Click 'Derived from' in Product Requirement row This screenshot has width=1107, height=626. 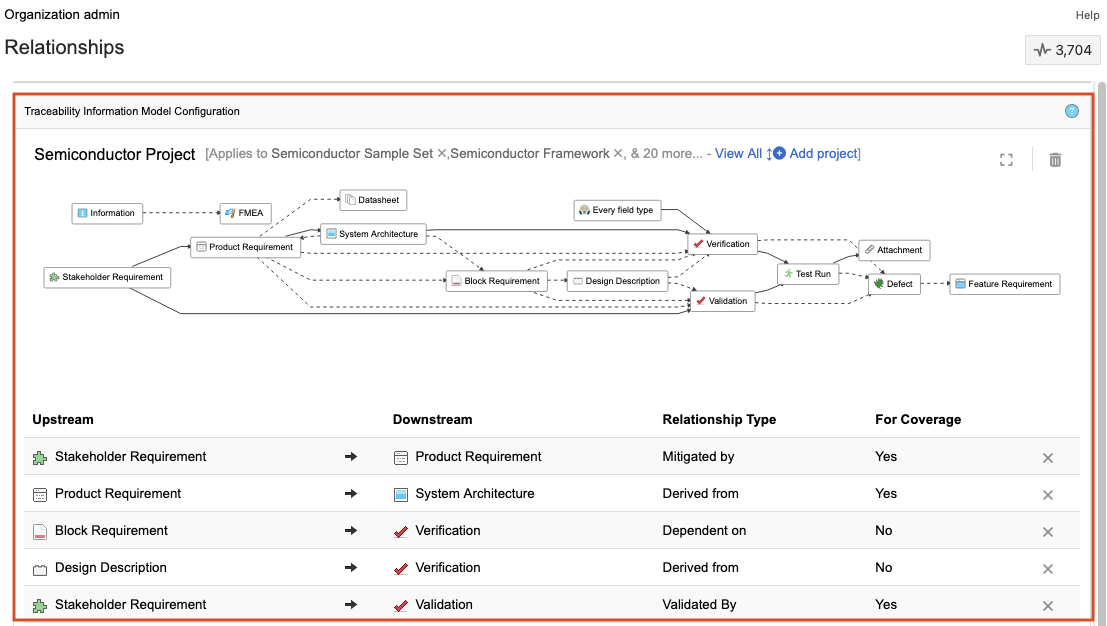(x=700, y=493)
